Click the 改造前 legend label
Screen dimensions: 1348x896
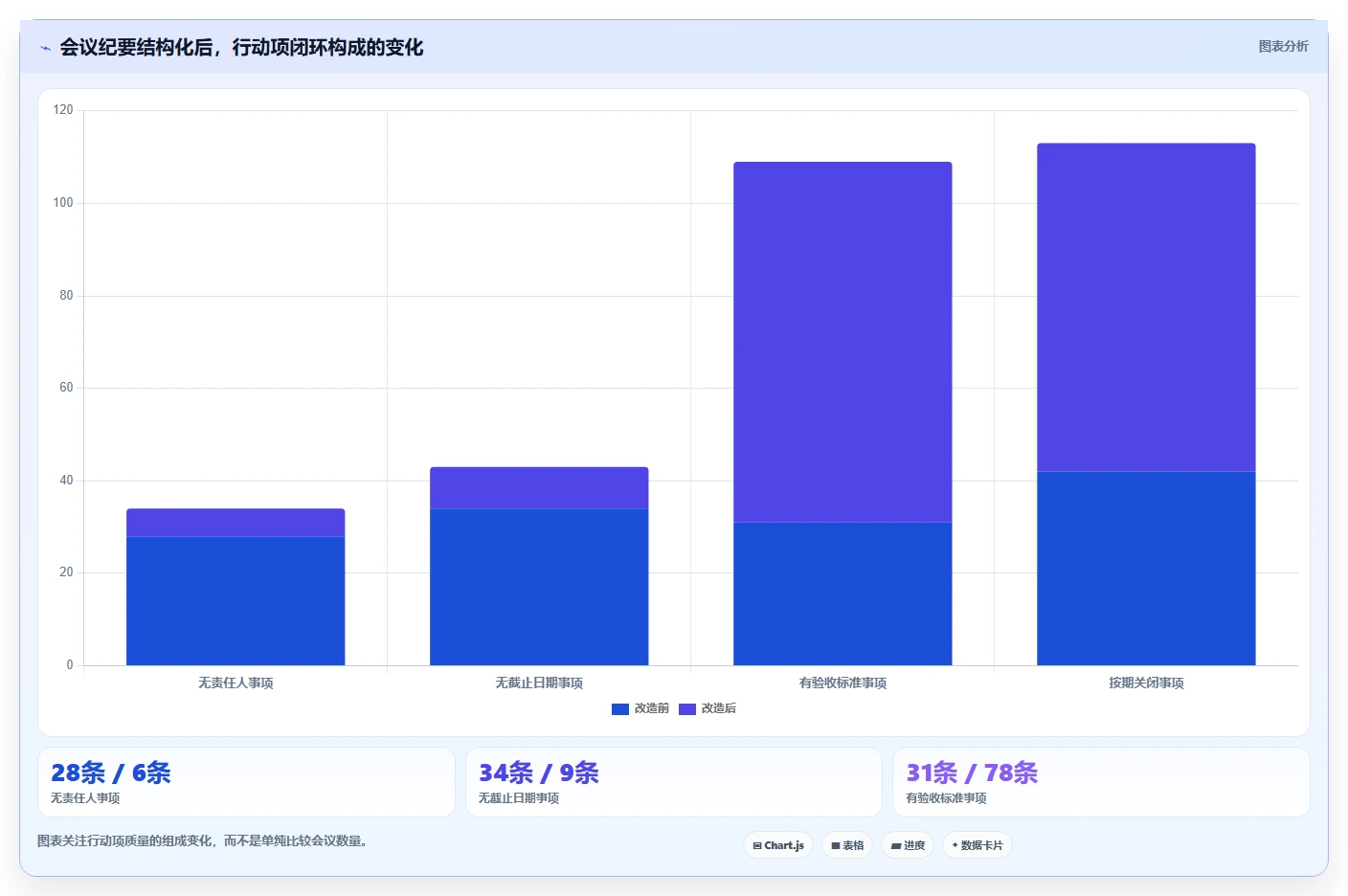[652, 708]
